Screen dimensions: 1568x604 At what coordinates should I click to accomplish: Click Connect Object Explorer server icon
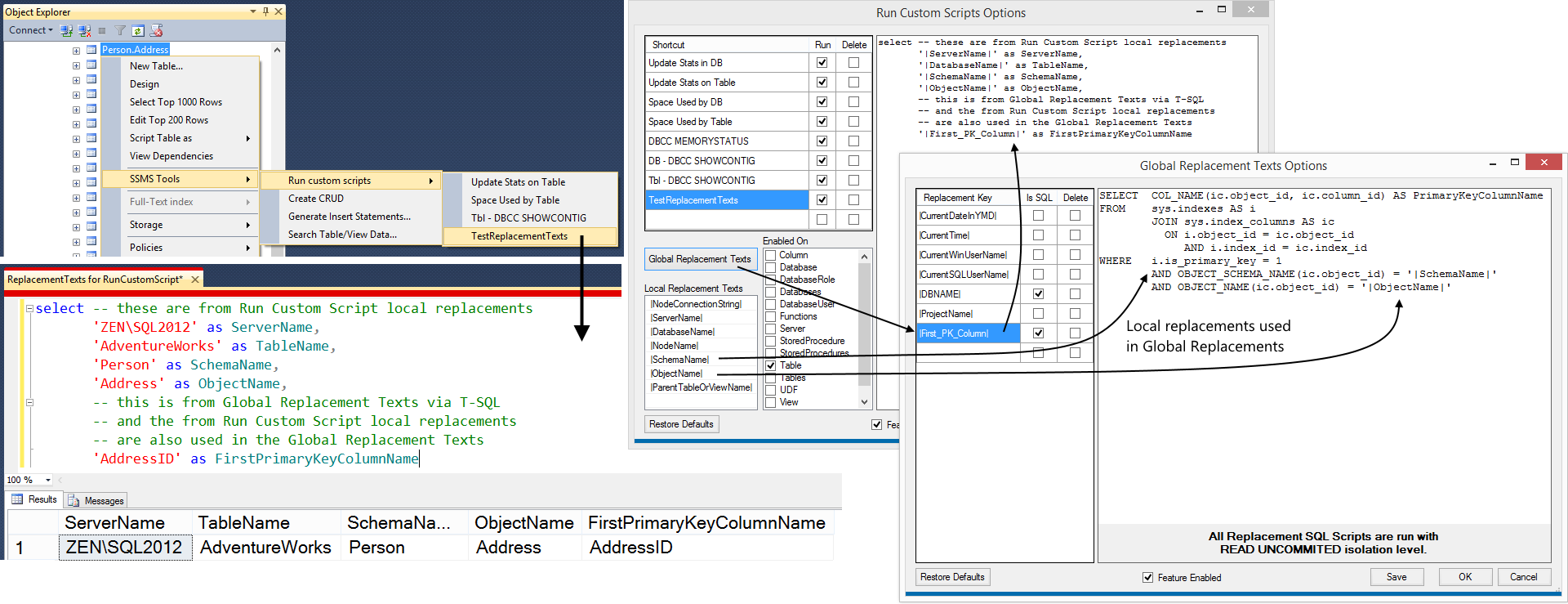pyautogui.click(x=66, y=30)
